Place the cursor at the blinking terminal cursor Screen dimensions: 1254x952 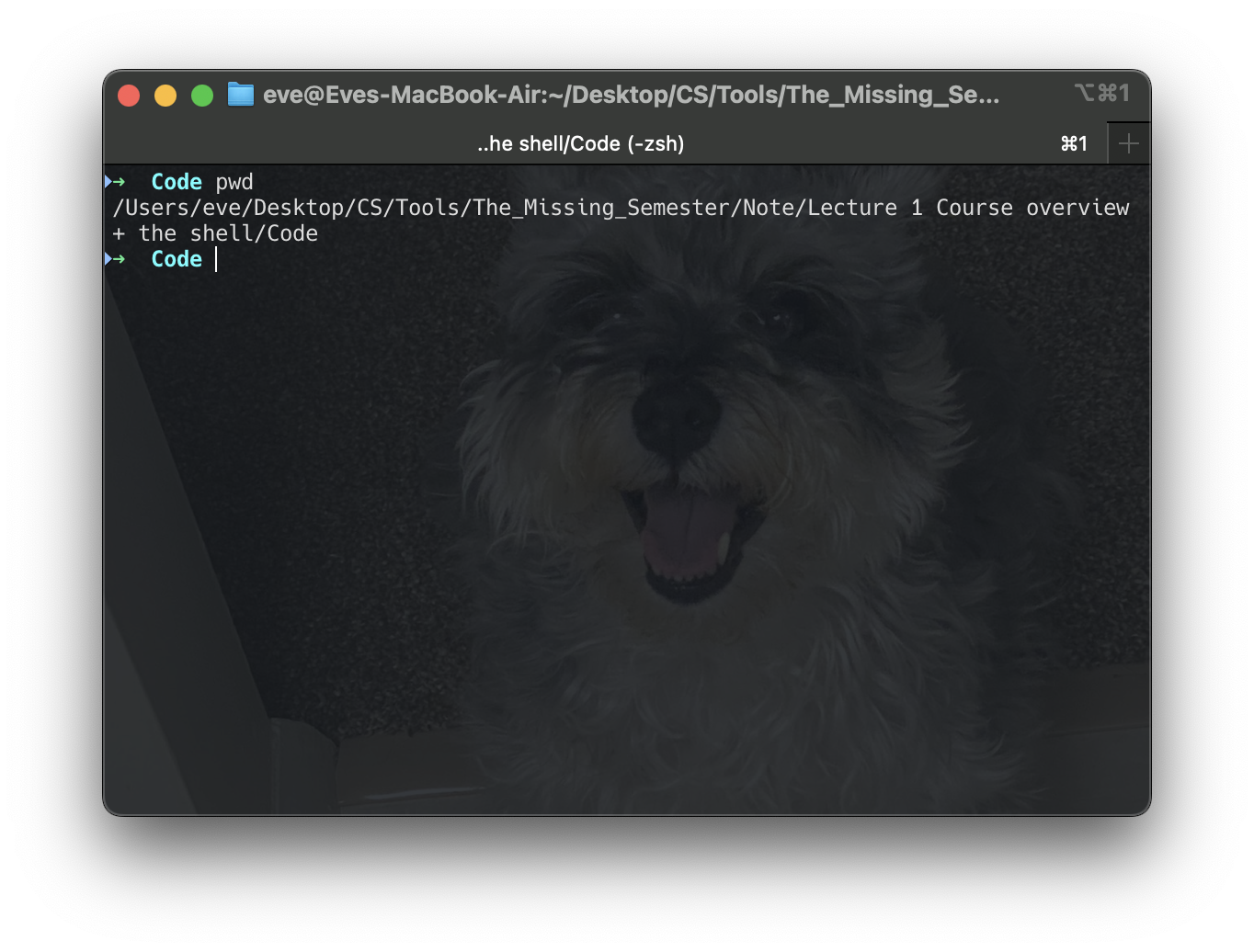(216, 259)
